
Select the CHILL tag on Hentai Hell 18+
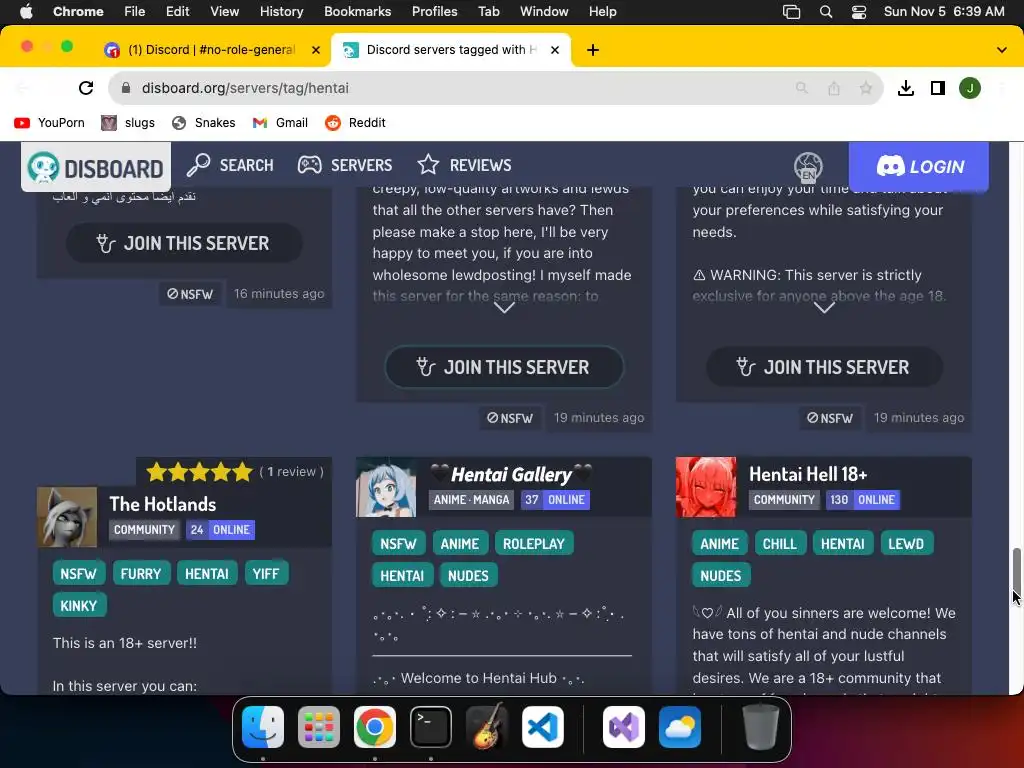780,543
